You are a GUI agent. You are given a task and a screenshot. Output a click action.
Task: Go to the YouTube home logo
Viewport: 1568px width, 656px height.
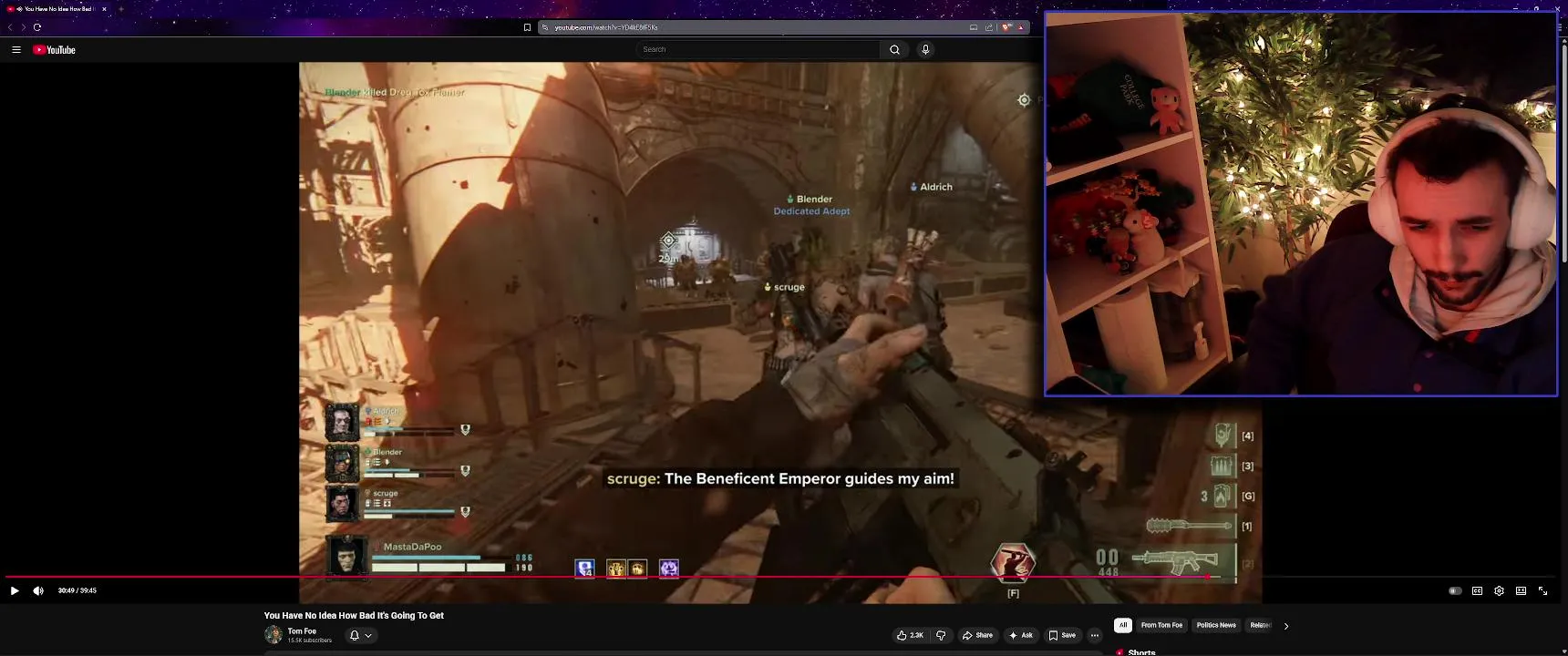[x=55, y=50]
